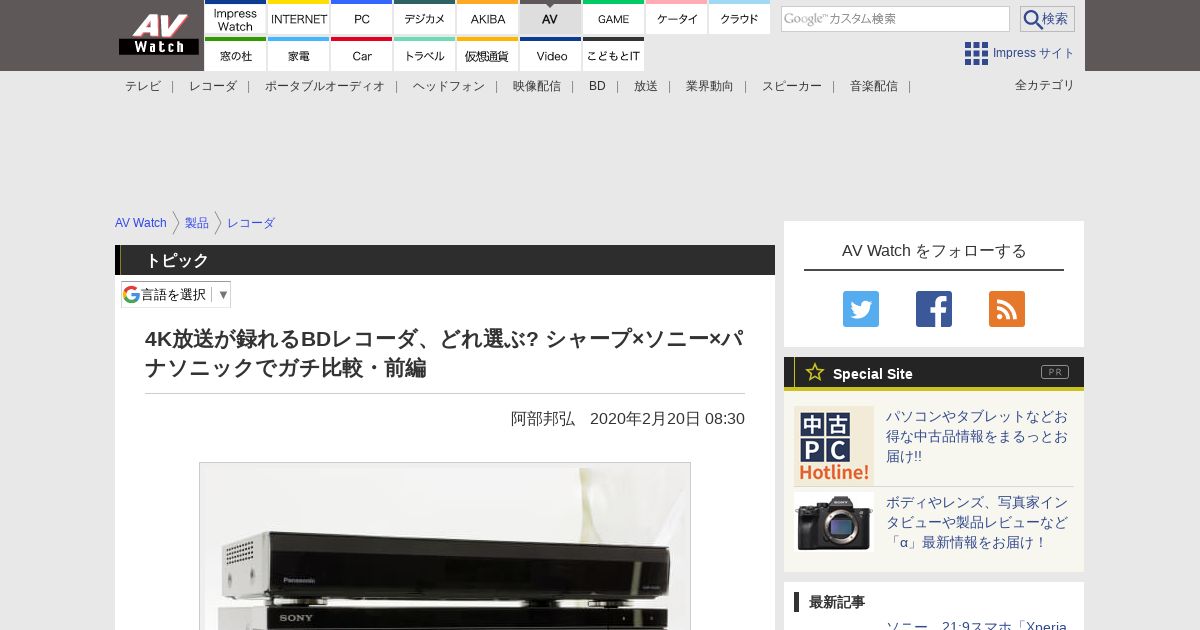
Task: Open the INTERNET Watch tab
Action: (x=299, y=18)
